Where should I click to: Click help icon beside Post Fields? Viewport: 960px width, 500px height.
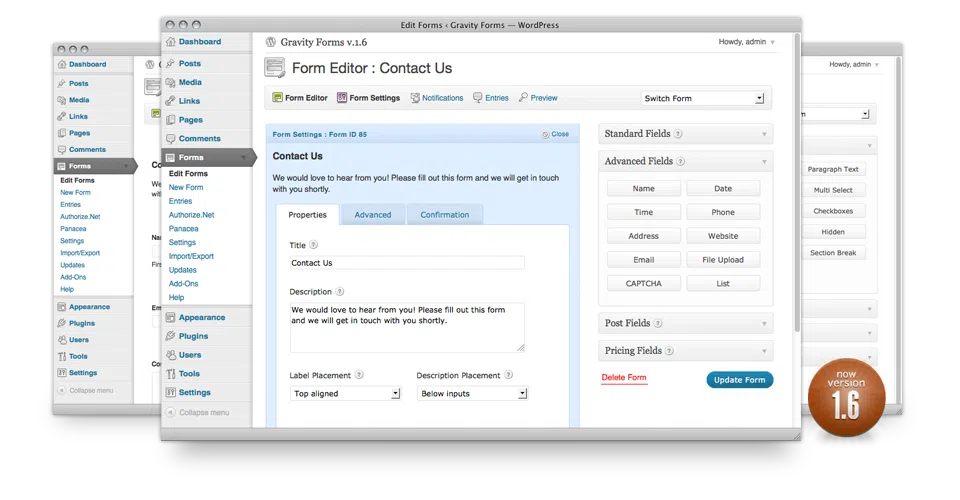658,323
